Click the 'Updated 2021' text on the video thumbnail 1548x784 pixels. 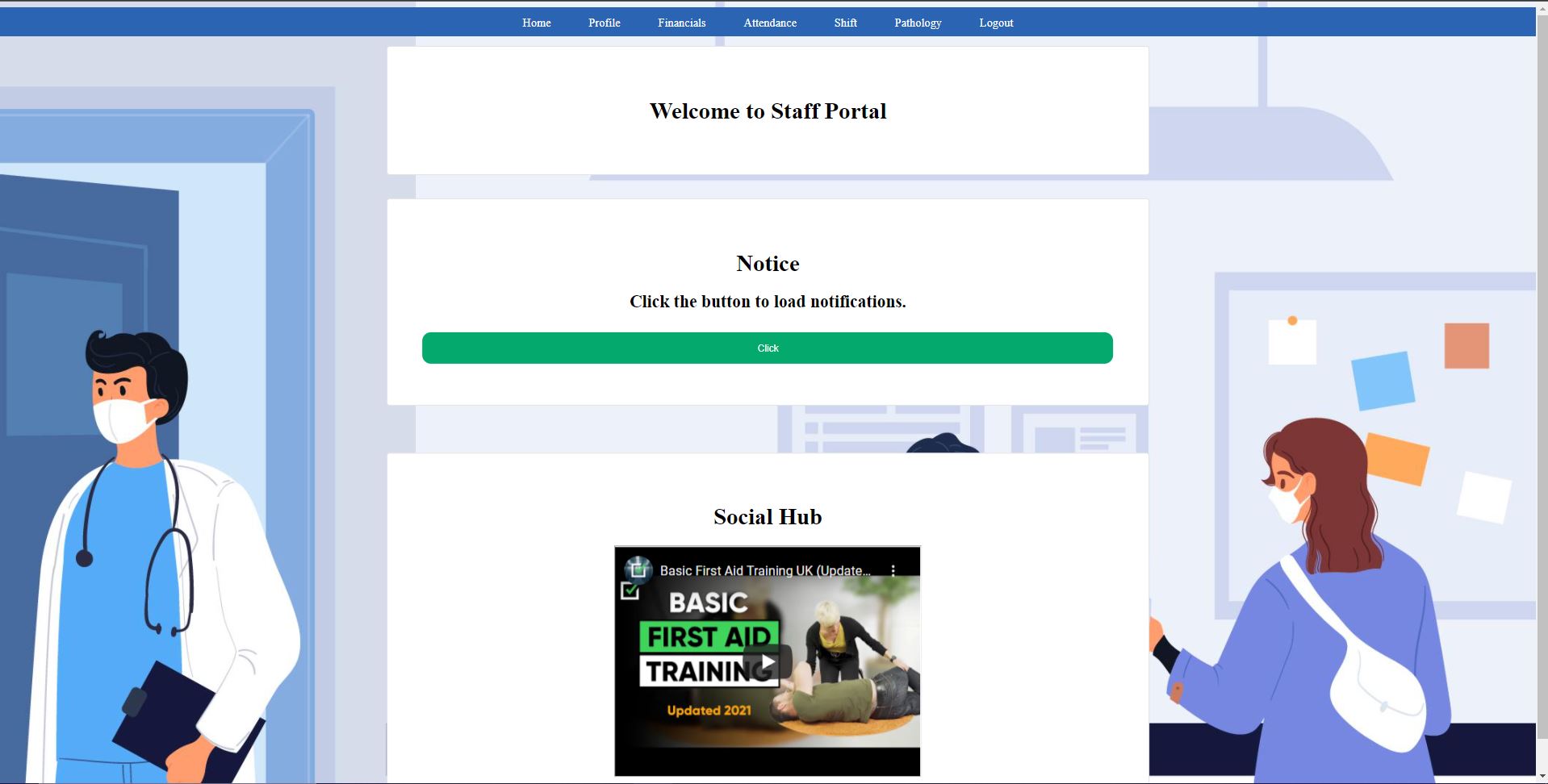[x=709, y=711]
